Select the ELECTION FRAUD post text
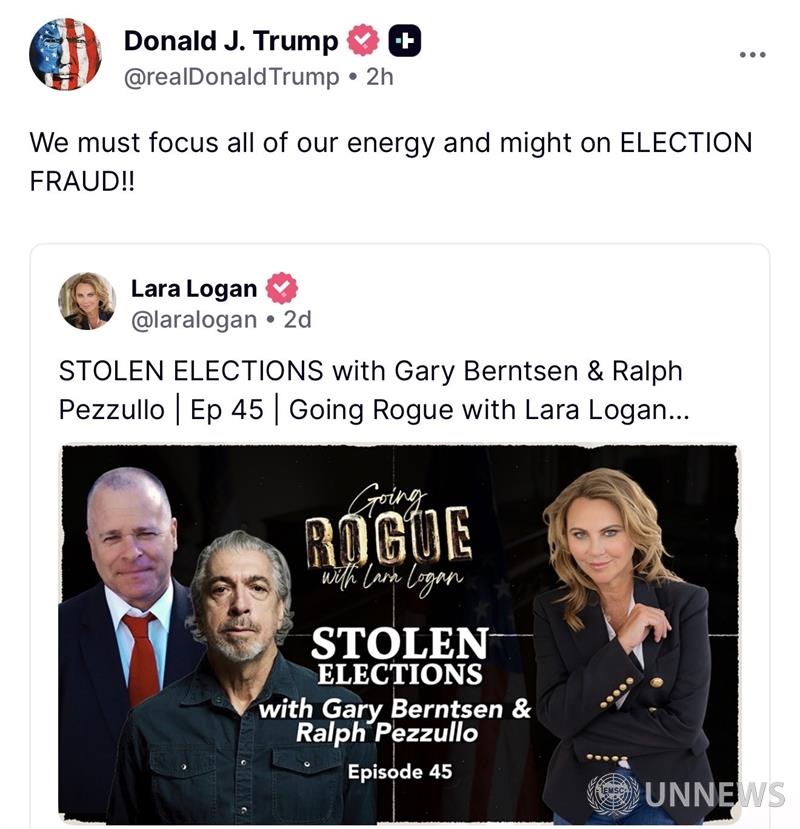This screenshot has height=829, width=800. (x=391, y=162)
